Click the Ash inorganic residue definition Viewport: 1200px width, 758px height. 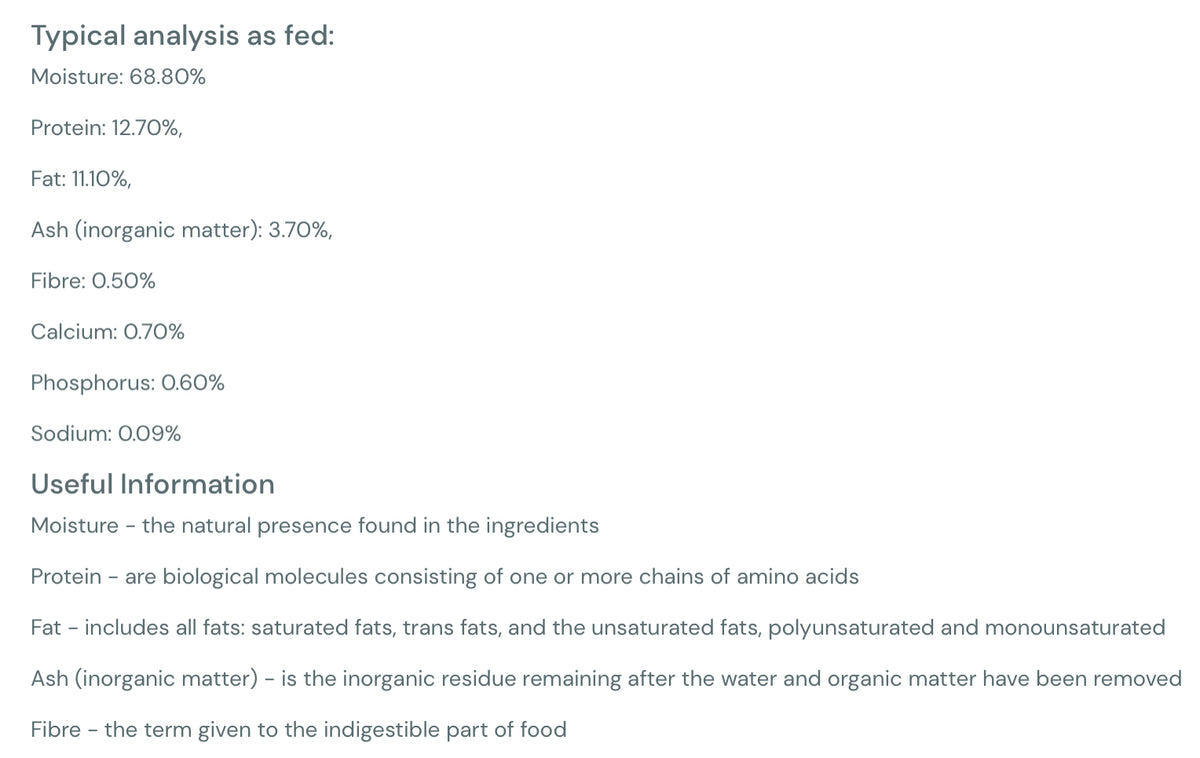[x=606, y=679]
